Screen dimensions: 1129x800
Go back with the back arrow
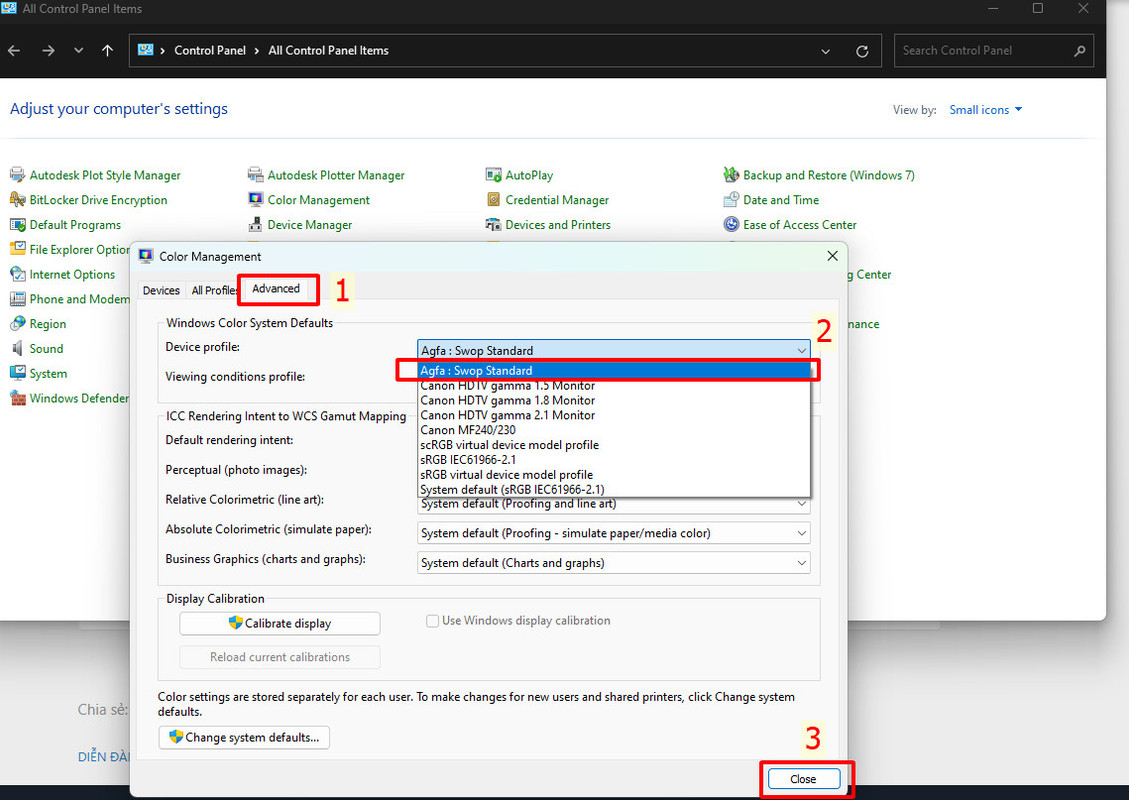click(14, 50)
